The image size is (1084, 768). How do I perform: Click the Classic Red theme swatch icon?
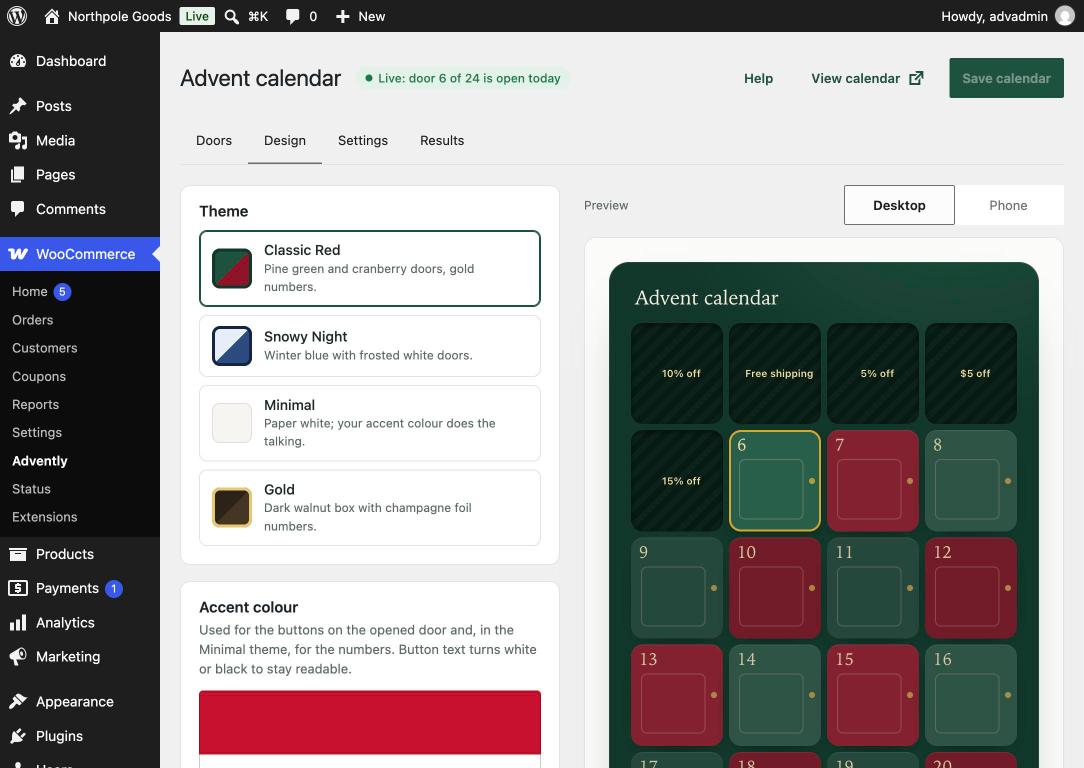pos(232,268)
